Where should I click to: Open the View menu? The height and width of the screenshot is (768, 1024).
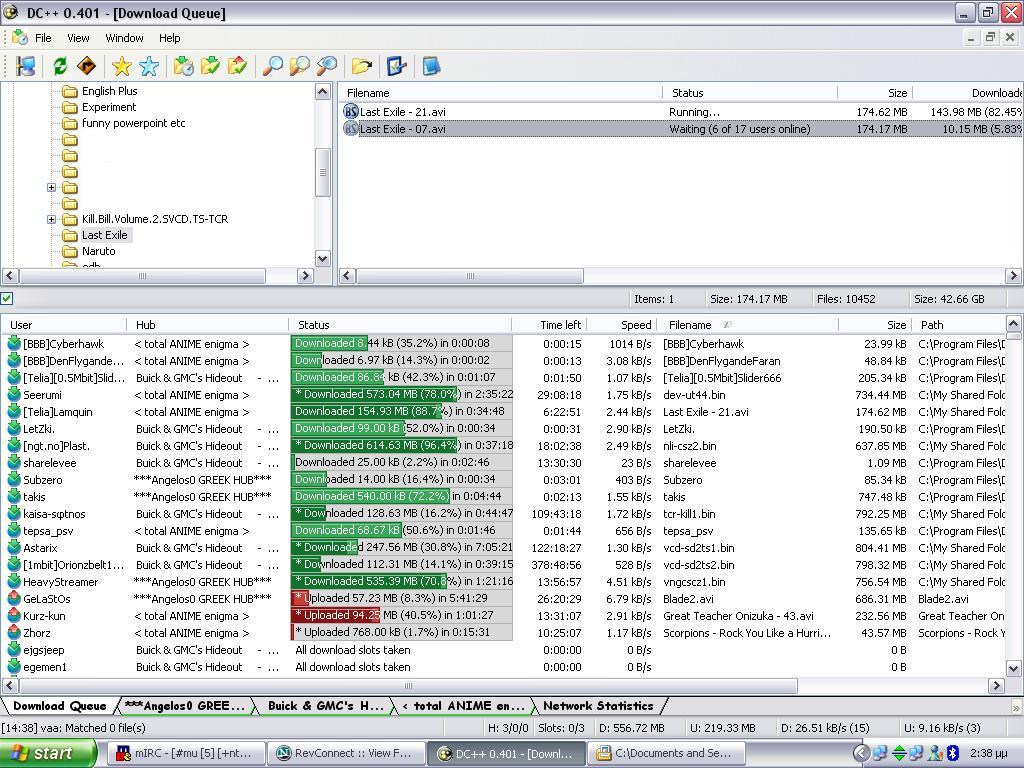pos(78,38)
